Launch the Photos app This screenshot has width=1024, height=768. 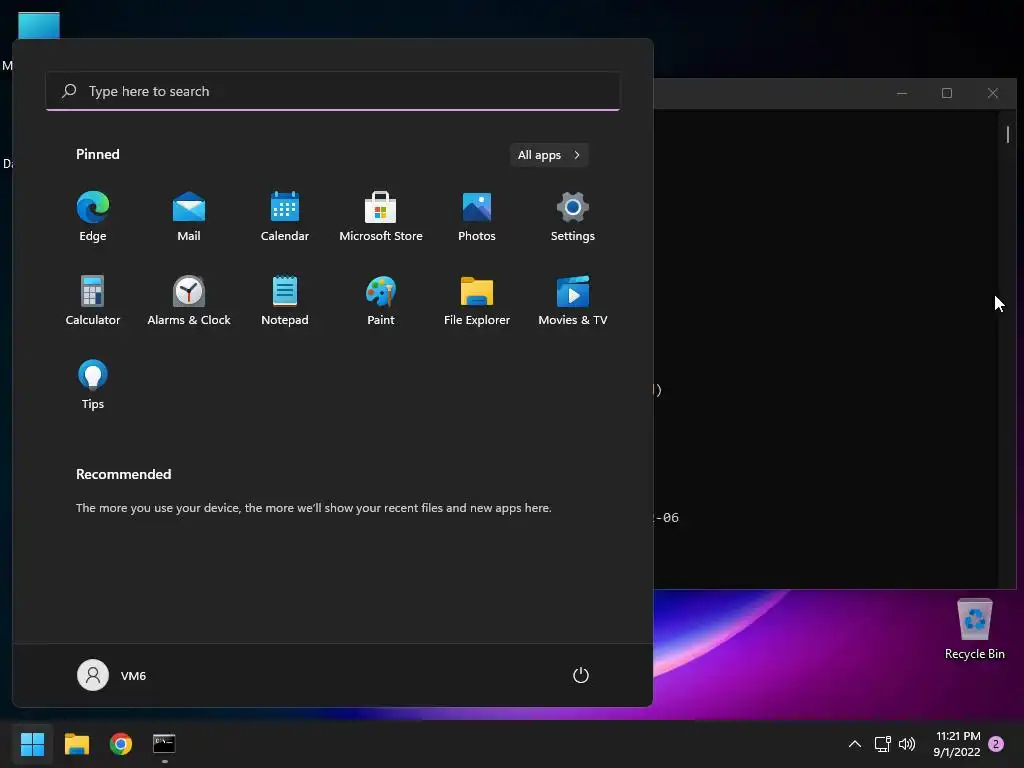coord(477,217)
